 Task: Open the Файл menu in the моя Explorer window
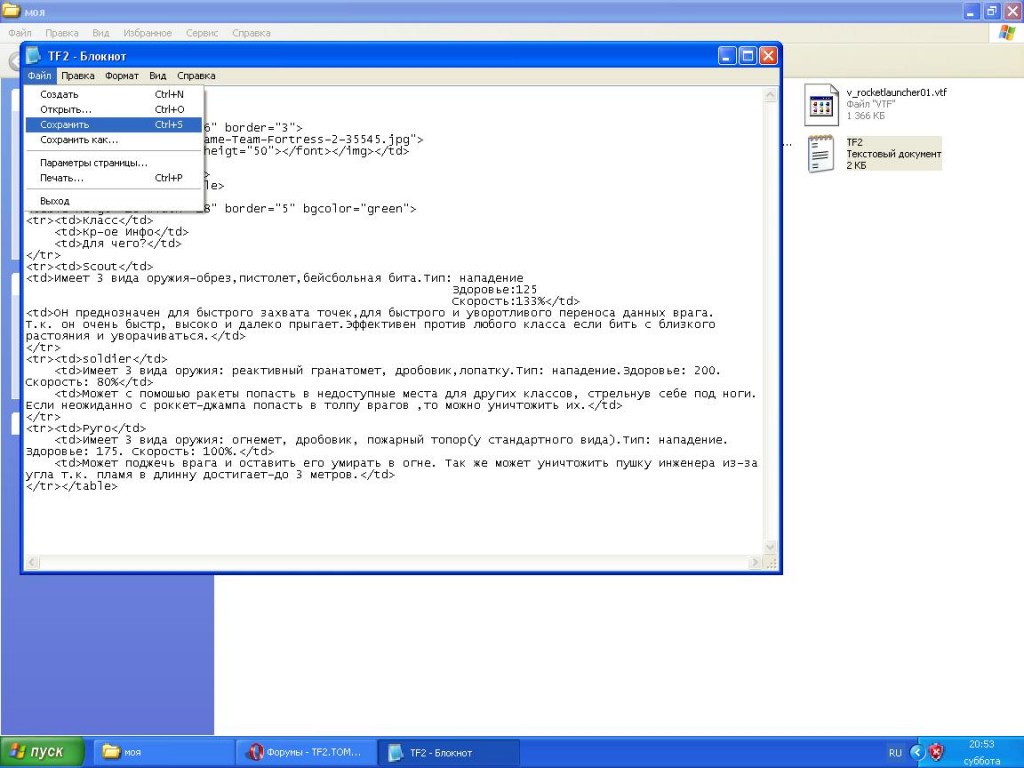[20, 33]
